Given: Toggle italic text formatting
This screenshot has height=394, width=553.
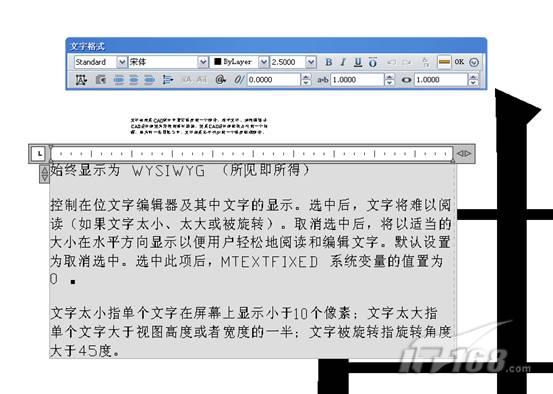Looking at the screenshot, I should 343,62.
